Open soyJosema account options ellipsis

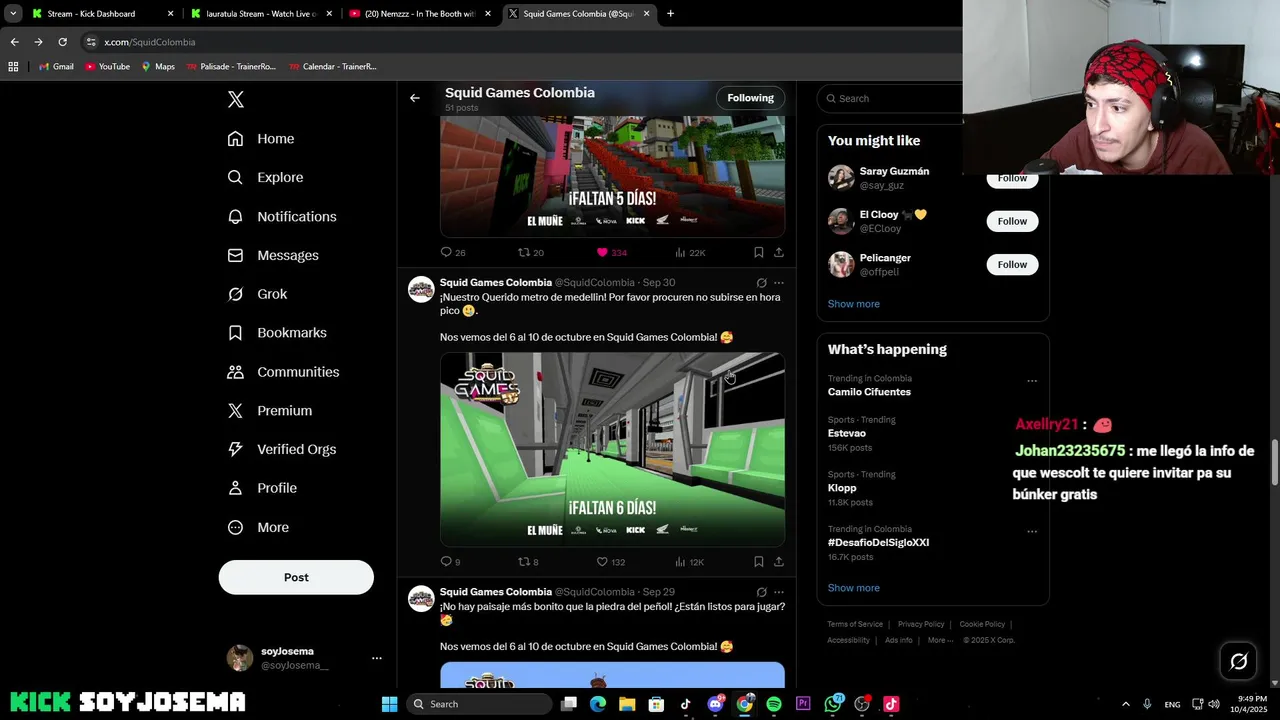tap(377, 658)
